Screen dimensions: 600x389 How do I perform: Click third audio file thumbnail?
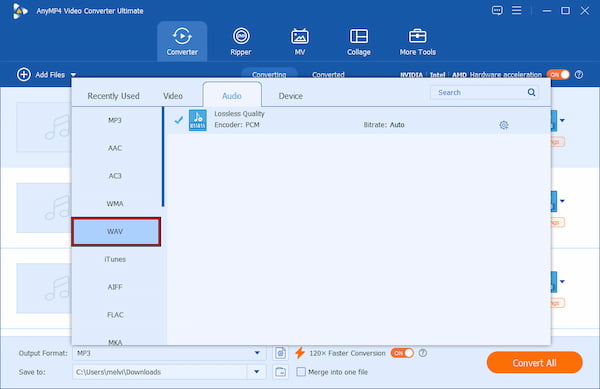(x=44, y=288)
